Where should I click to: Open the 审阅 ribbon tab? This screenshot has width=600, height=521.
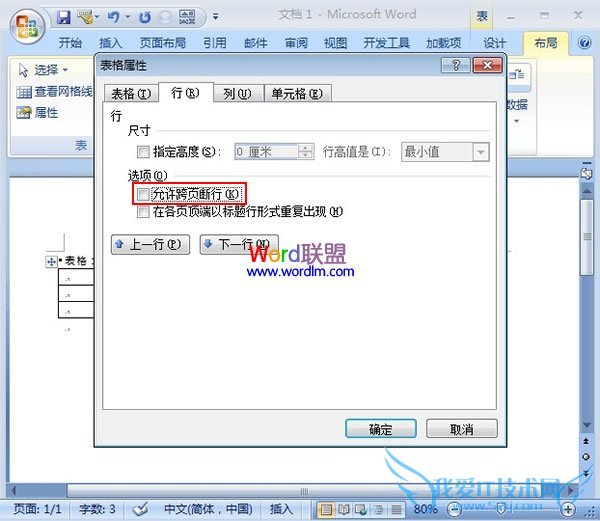click(x=296, y=42)
